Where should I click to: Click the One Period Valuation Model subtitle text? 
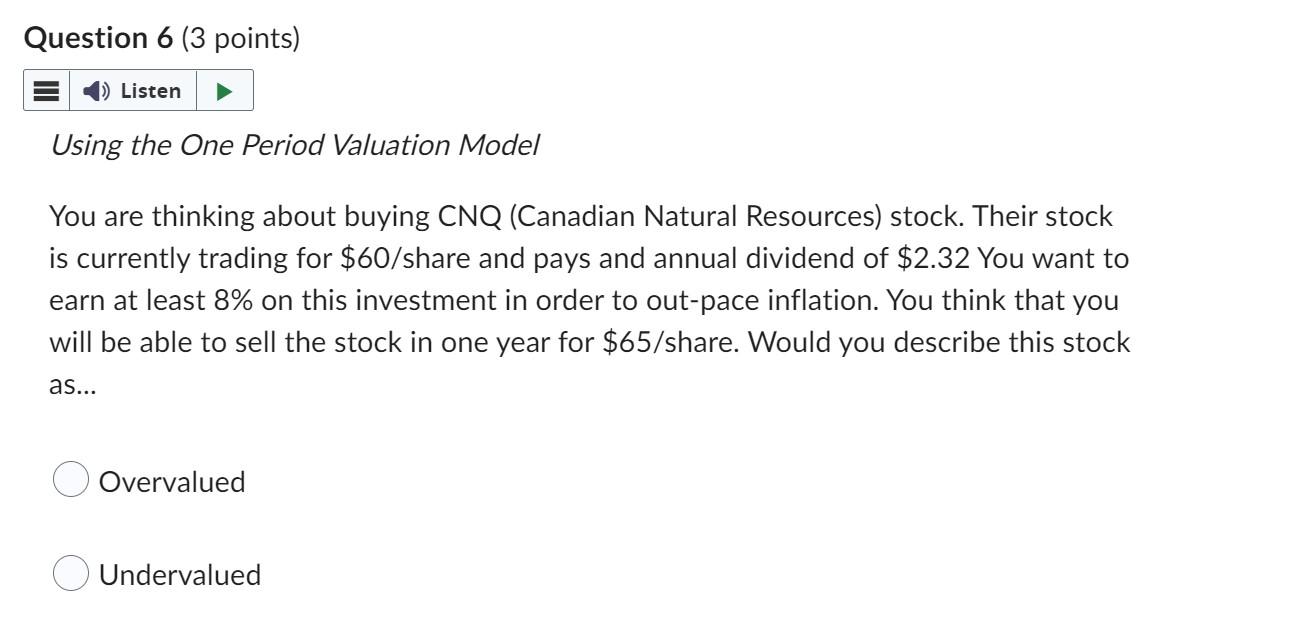[294, 145]
